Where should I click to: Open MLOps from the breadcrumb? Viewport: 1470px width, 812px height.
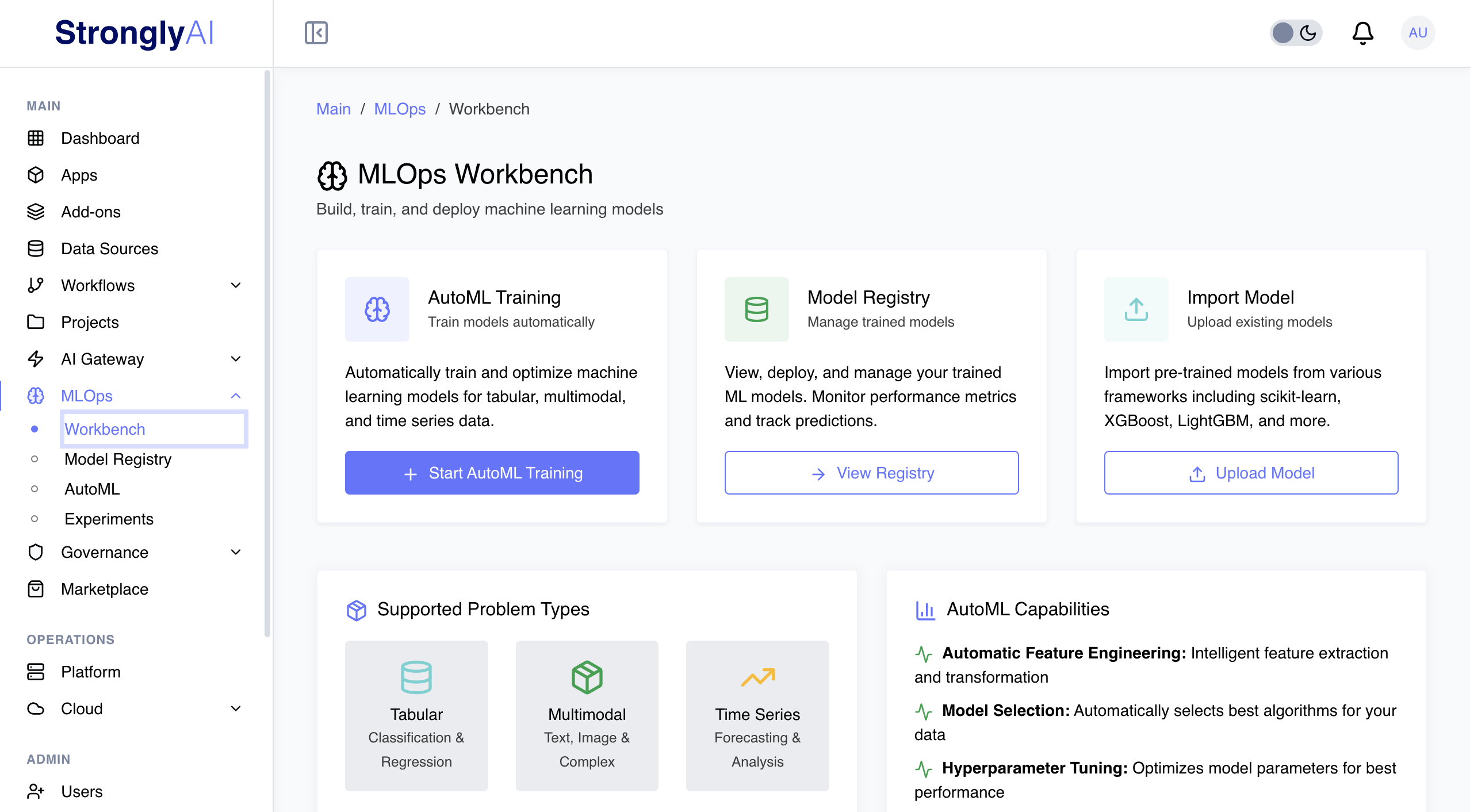click(x=400, y=109)
